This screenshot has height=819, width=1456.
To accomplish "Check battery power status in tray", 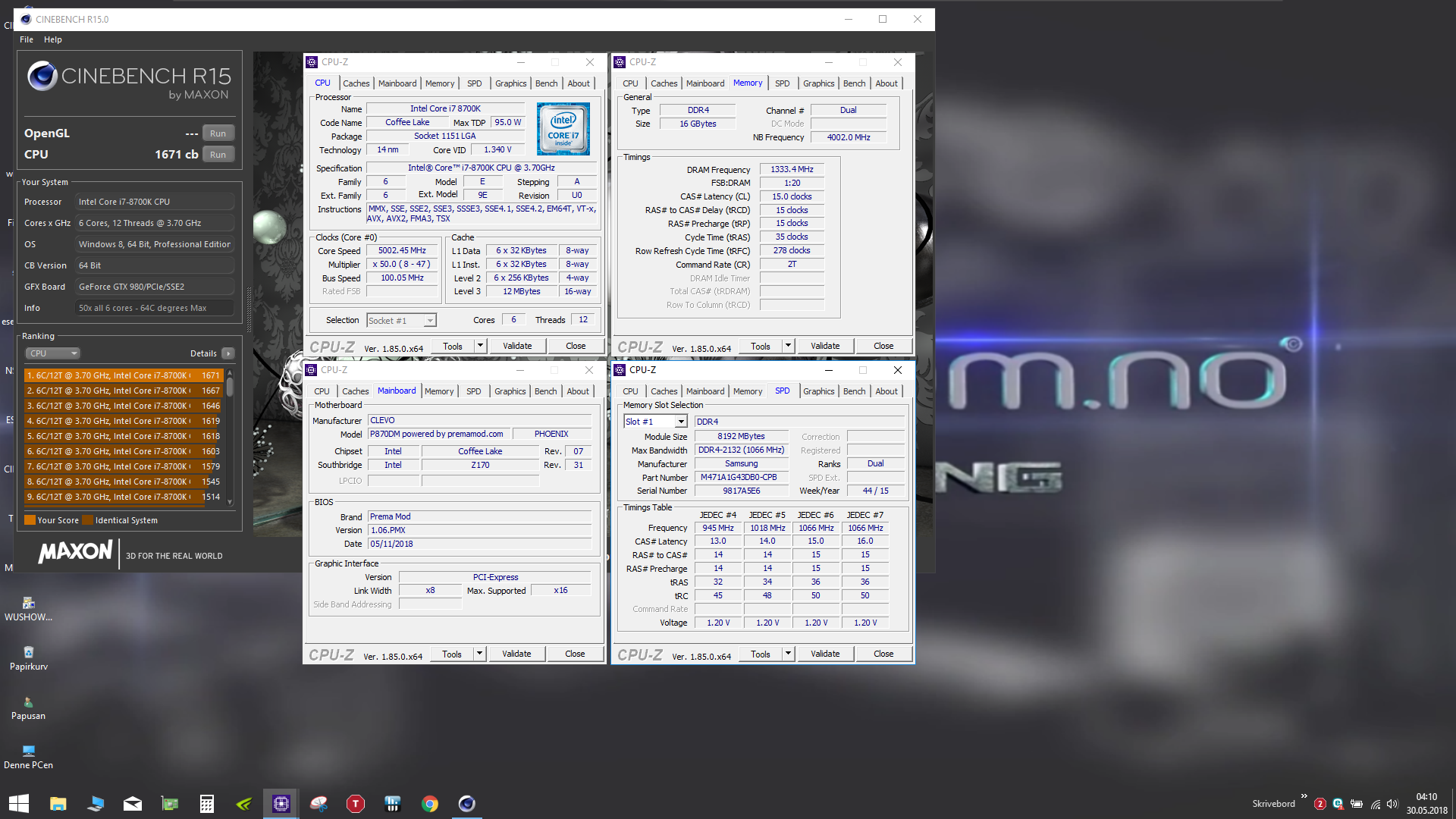I will coord(1357,804).
